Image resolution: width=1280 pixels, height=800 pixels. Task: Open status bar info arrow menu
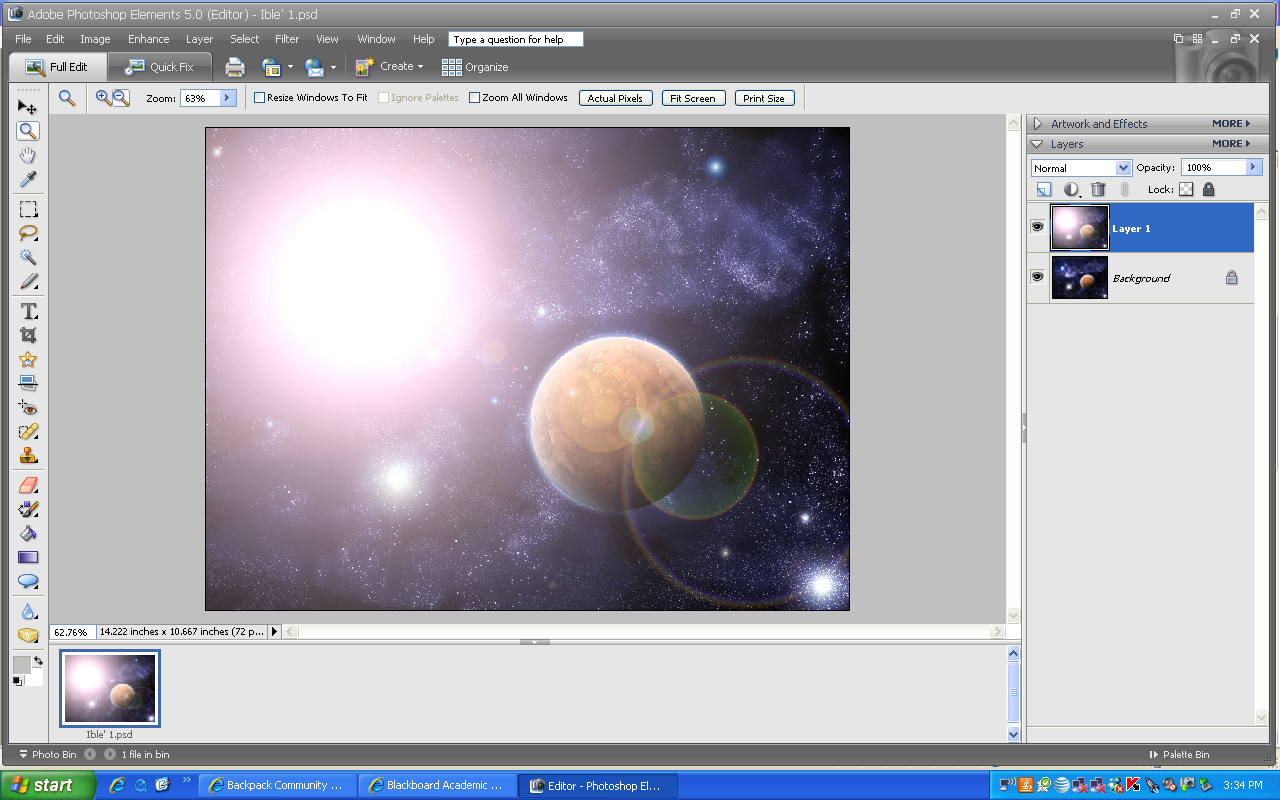275,632
